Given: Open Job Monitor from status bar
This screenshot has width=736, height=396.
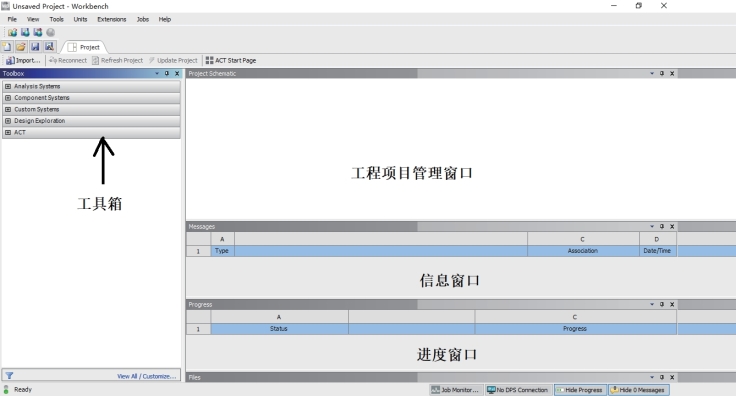Looking at the screenshot, I should coord(455,390).
